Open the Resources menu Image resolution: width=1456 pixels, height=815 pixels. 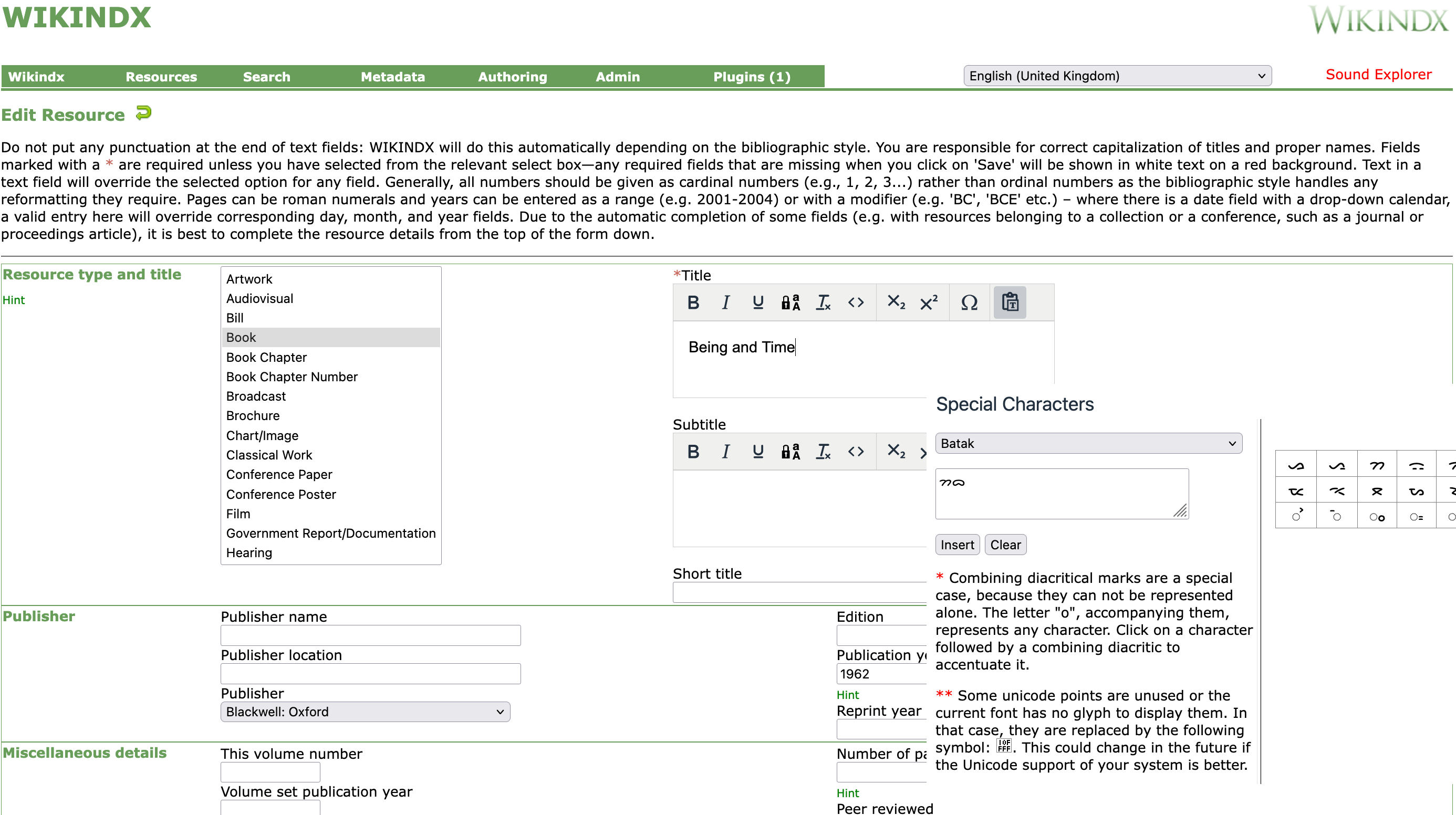[x=161, y=77]
